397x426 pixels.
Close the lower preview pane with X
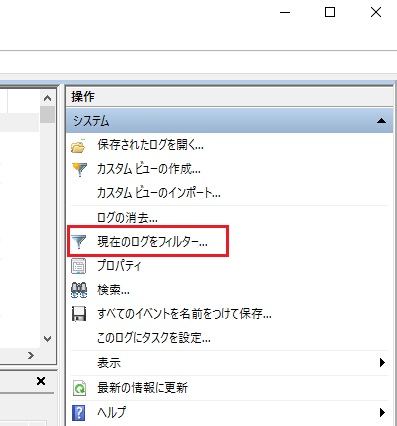[x=41, y=381]
